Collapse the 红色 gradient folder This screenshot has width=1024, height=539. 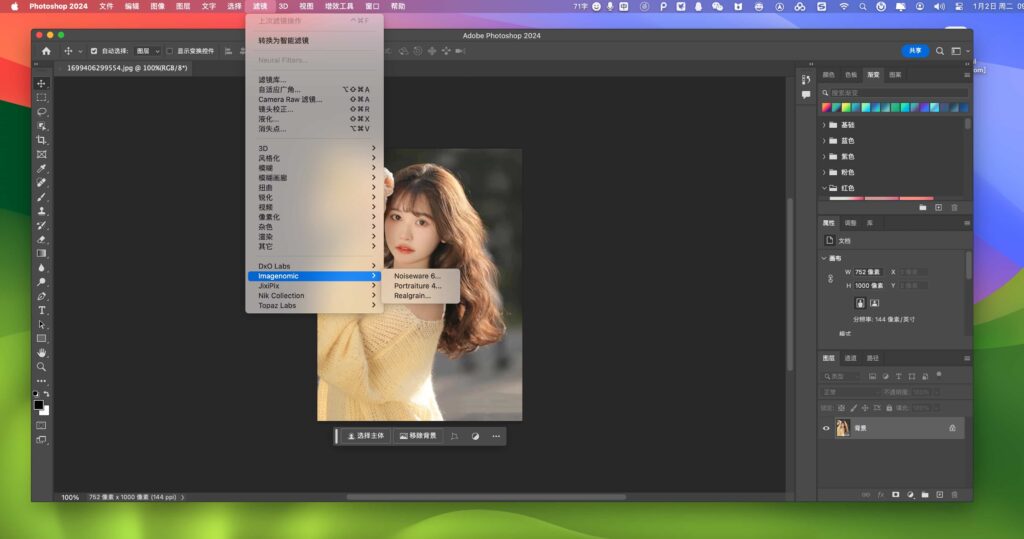click(824, 188)
